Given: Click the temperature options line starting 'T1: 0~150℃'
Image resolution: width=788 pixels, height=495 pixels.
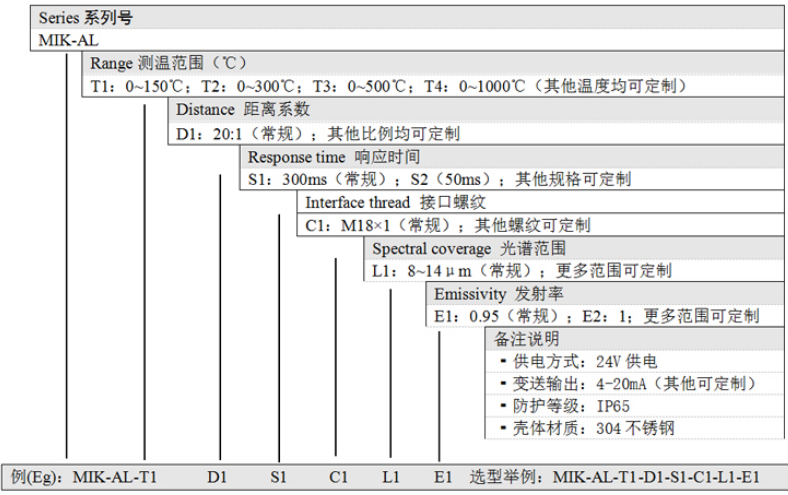Looking at the screenshot, I should click(x=388, y=86).
